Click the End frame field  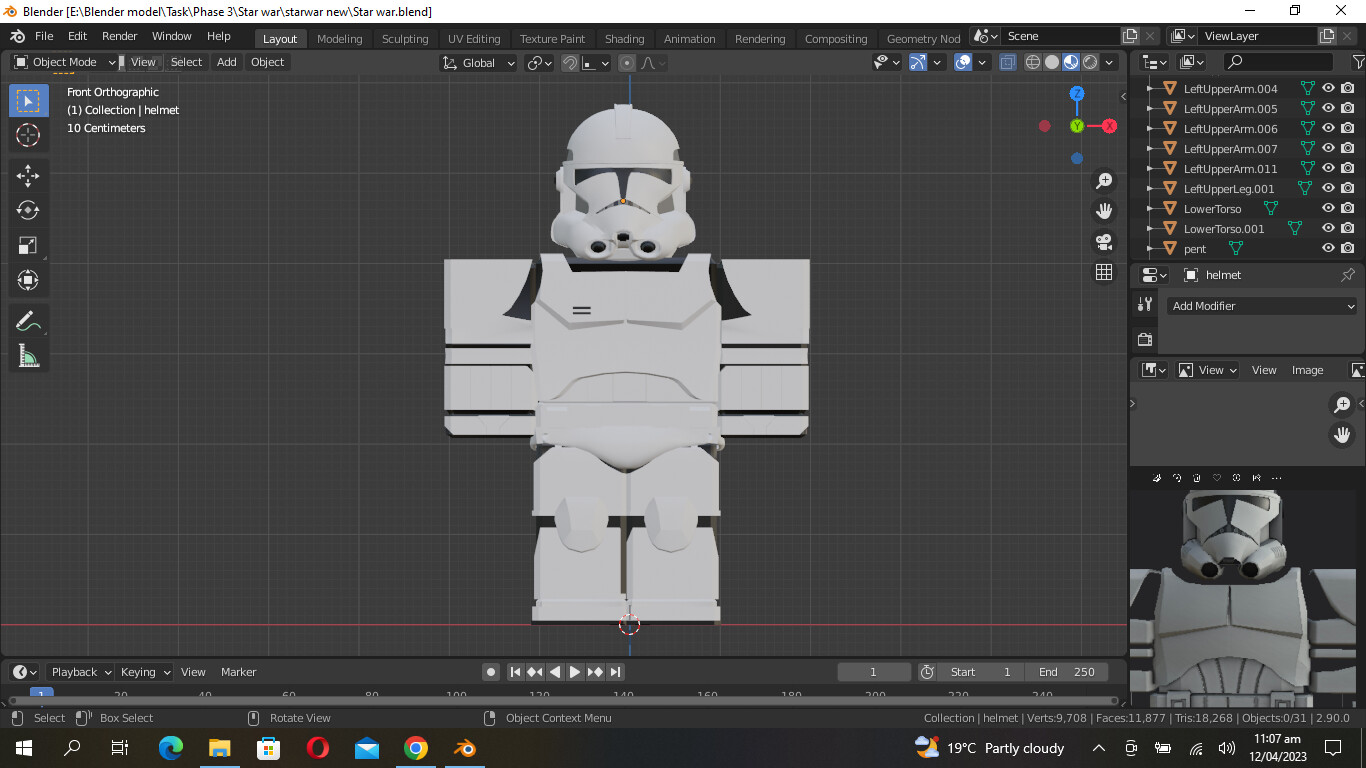click(1066, 672)
